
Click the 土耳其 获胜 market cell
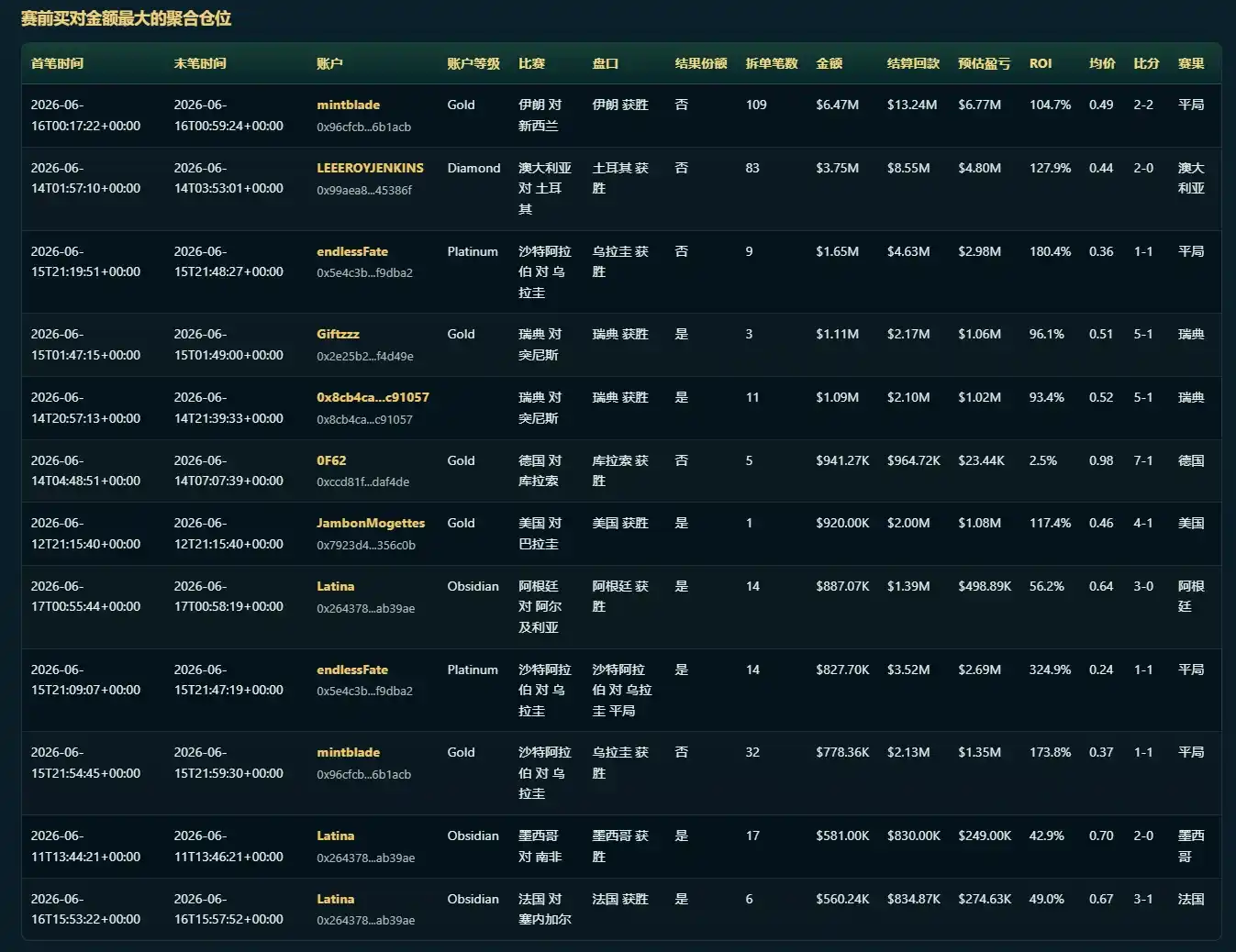pyautogui.click(x=620, y=178)
